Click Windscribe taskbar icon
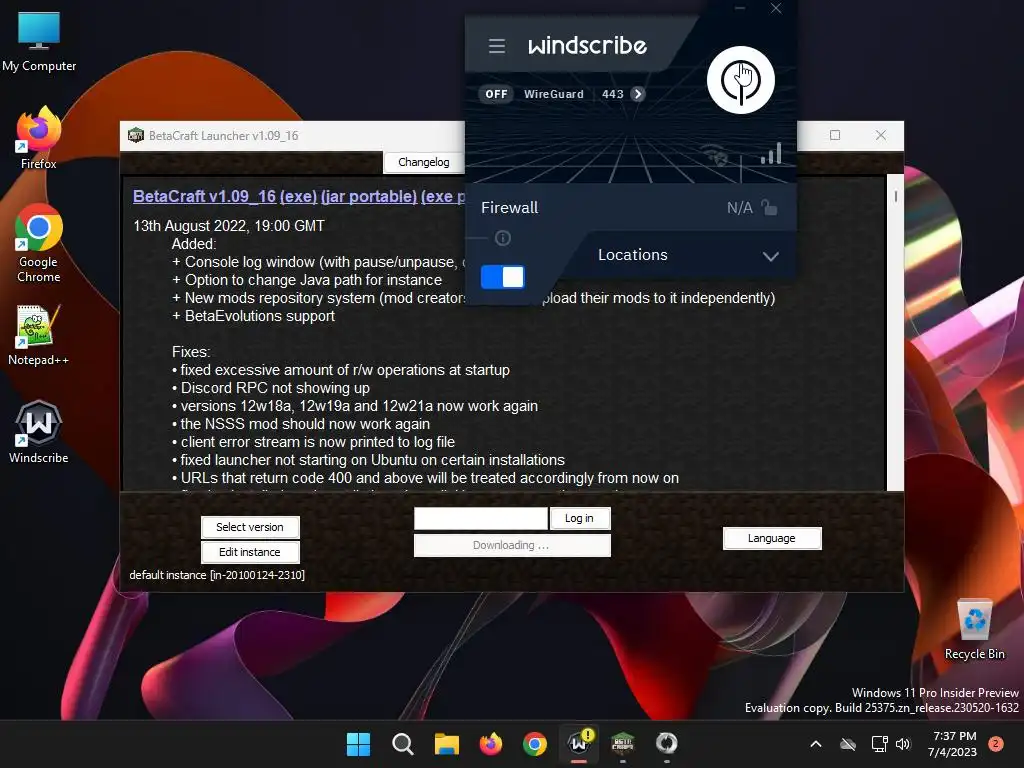 579,744
